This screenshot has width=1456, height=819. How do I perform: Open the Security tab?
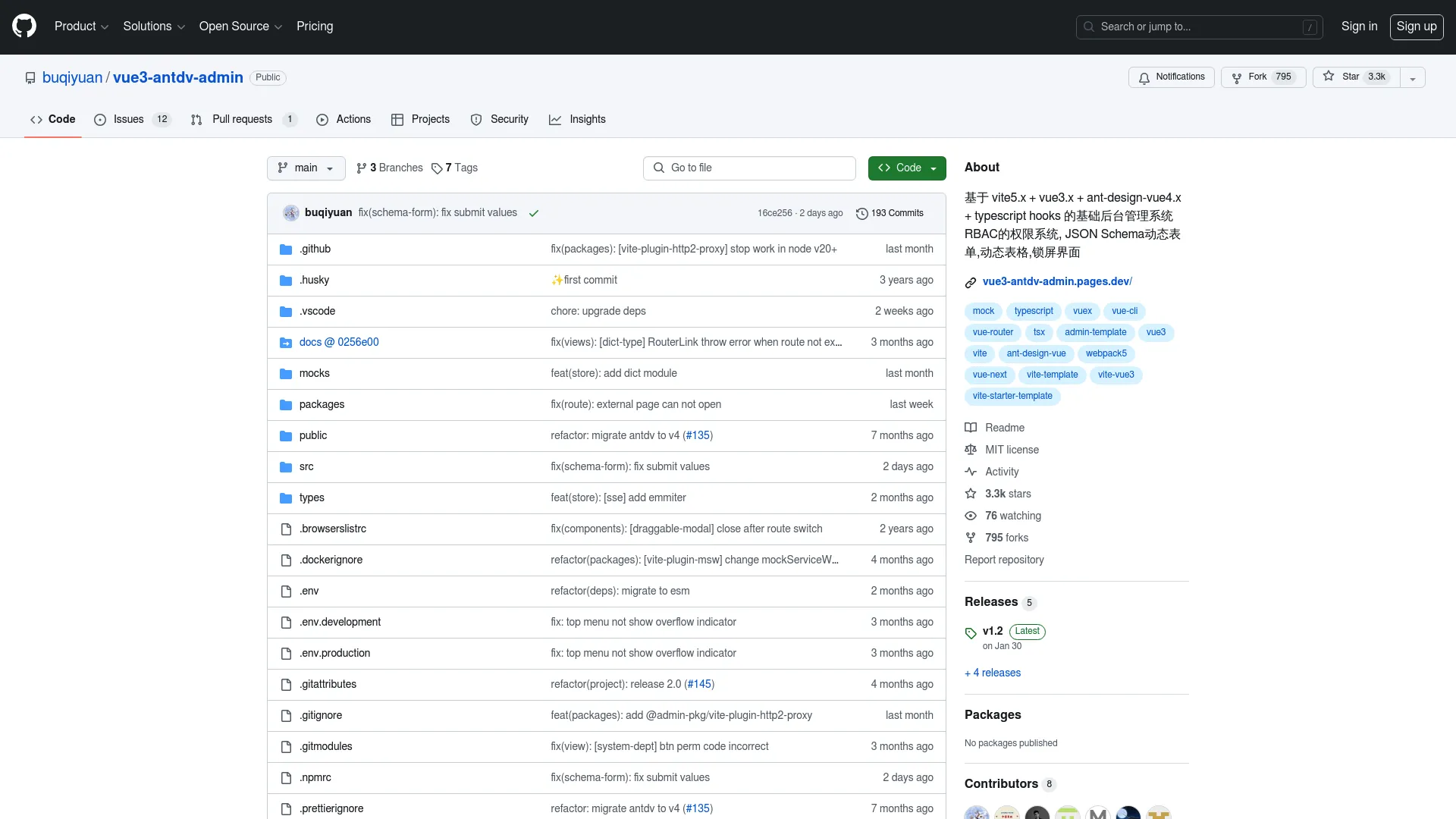(x=500, y=120)
